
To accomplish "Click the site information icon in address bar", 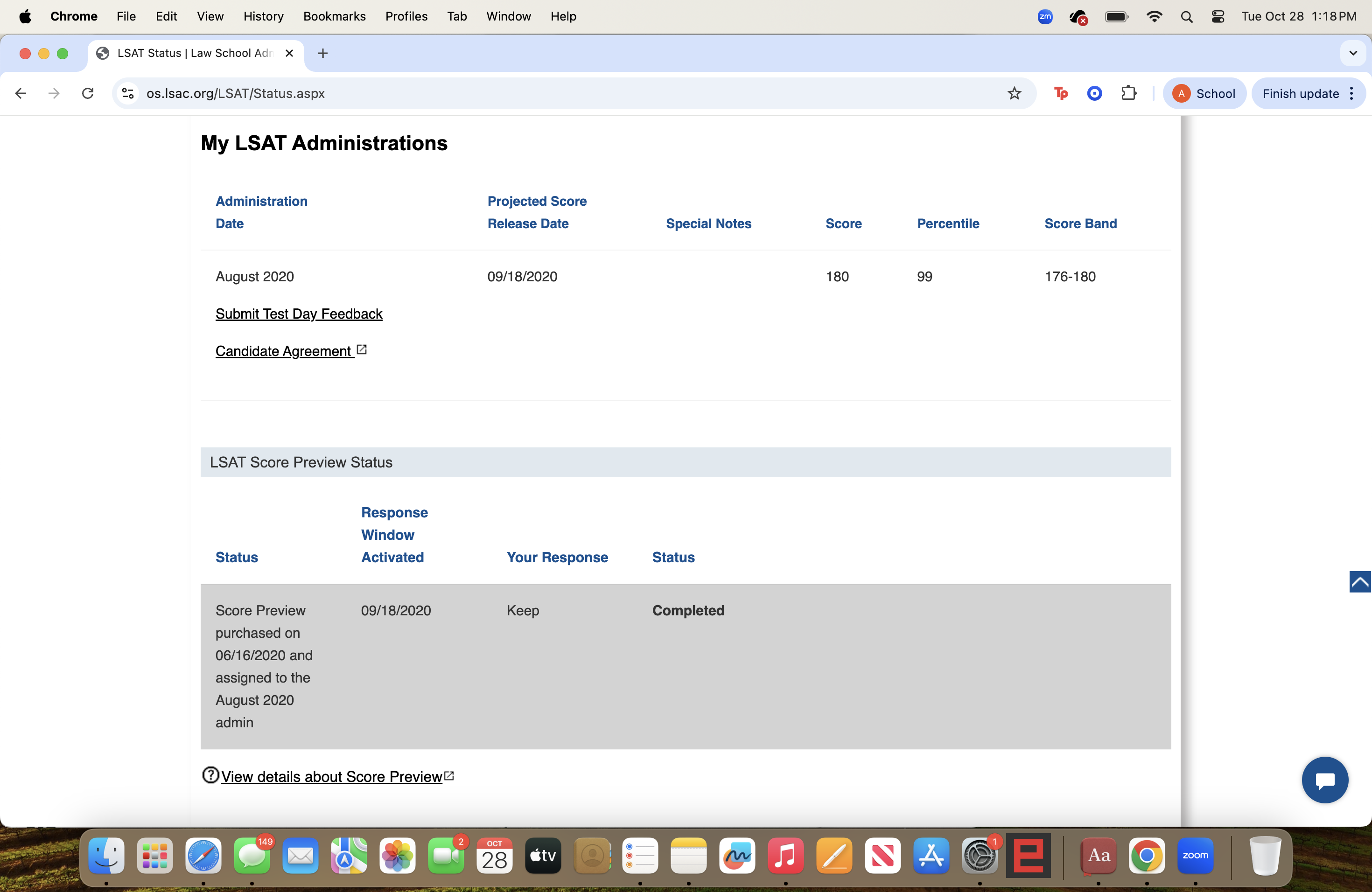I will point(128,93).
